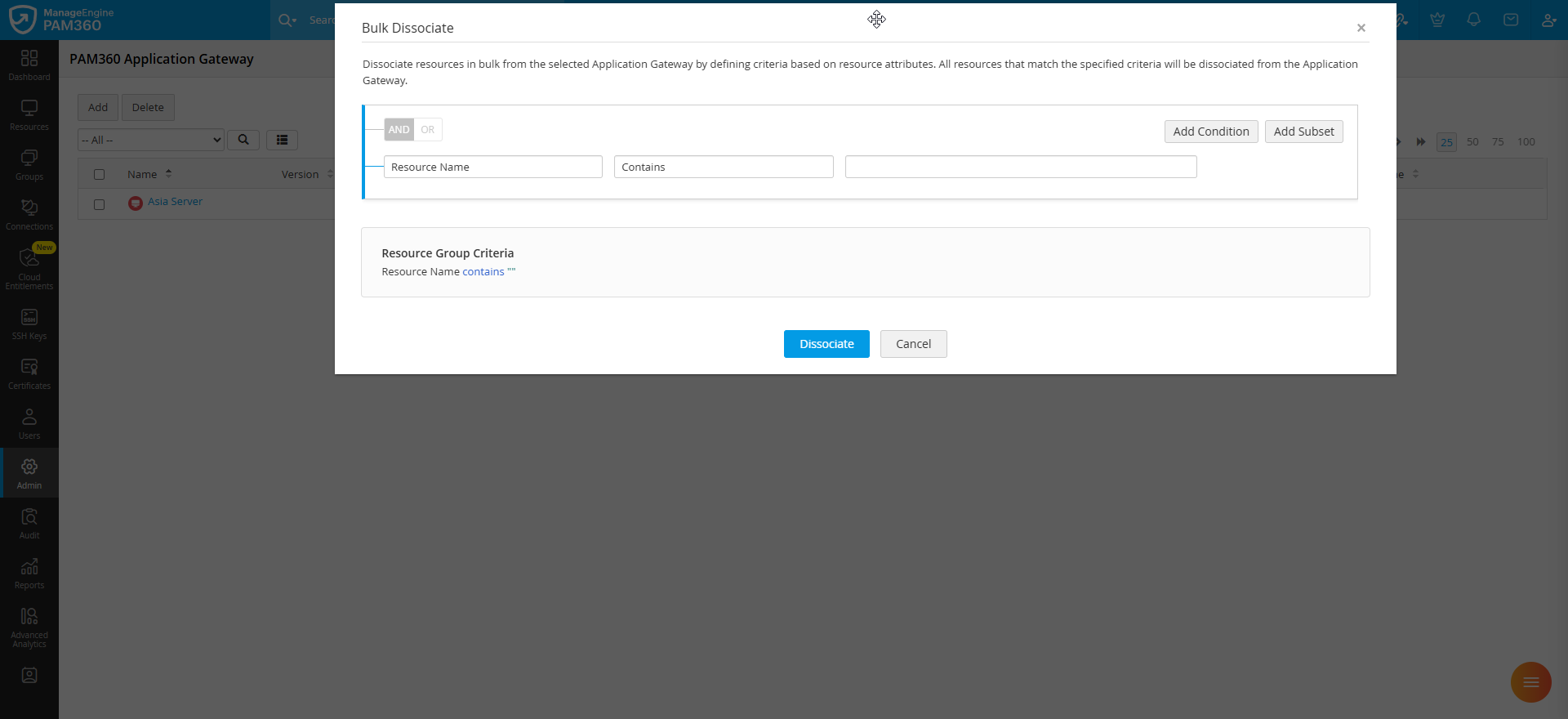Open Resources from the sidebar
This screenshot has height=719, width=1568.
(29, 114)
